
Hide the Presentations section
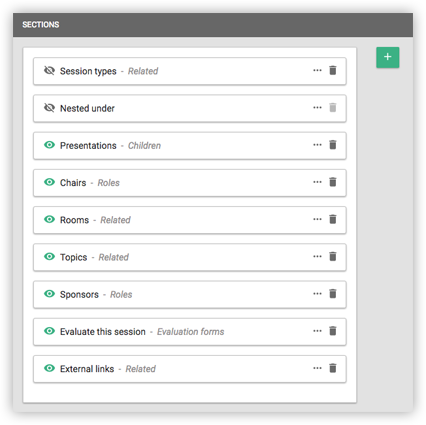click(49, 145)
